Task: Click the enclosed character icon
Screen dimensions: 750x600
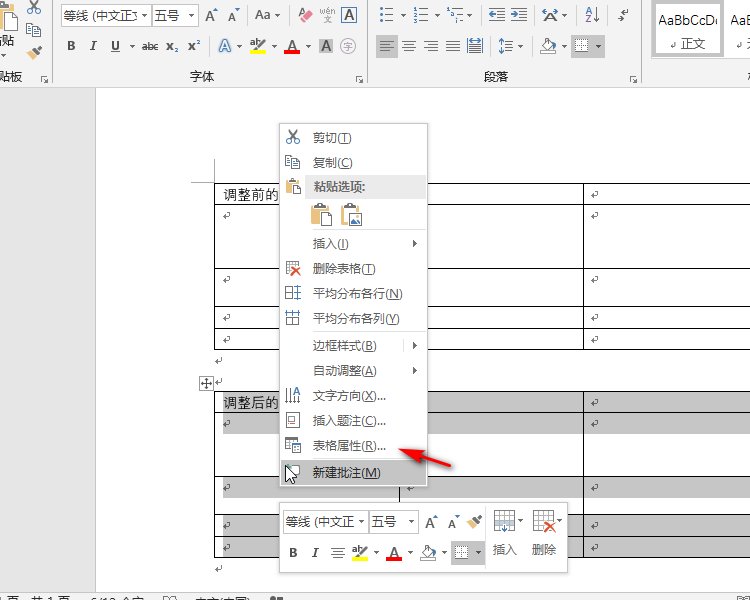Action: pos(348,46)
